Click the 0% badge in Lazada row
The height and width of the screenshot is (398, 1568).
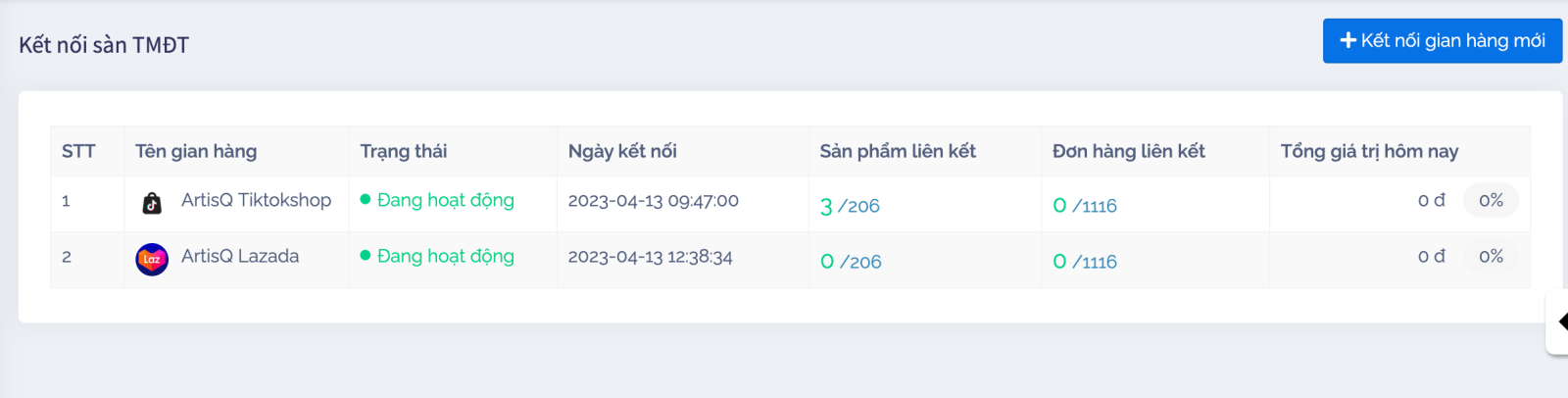(1491, 256)
